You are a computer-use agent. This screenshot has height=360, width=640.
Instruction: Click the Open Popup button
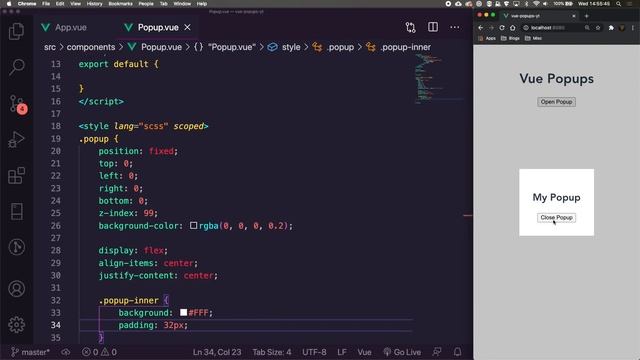[556, 102]
